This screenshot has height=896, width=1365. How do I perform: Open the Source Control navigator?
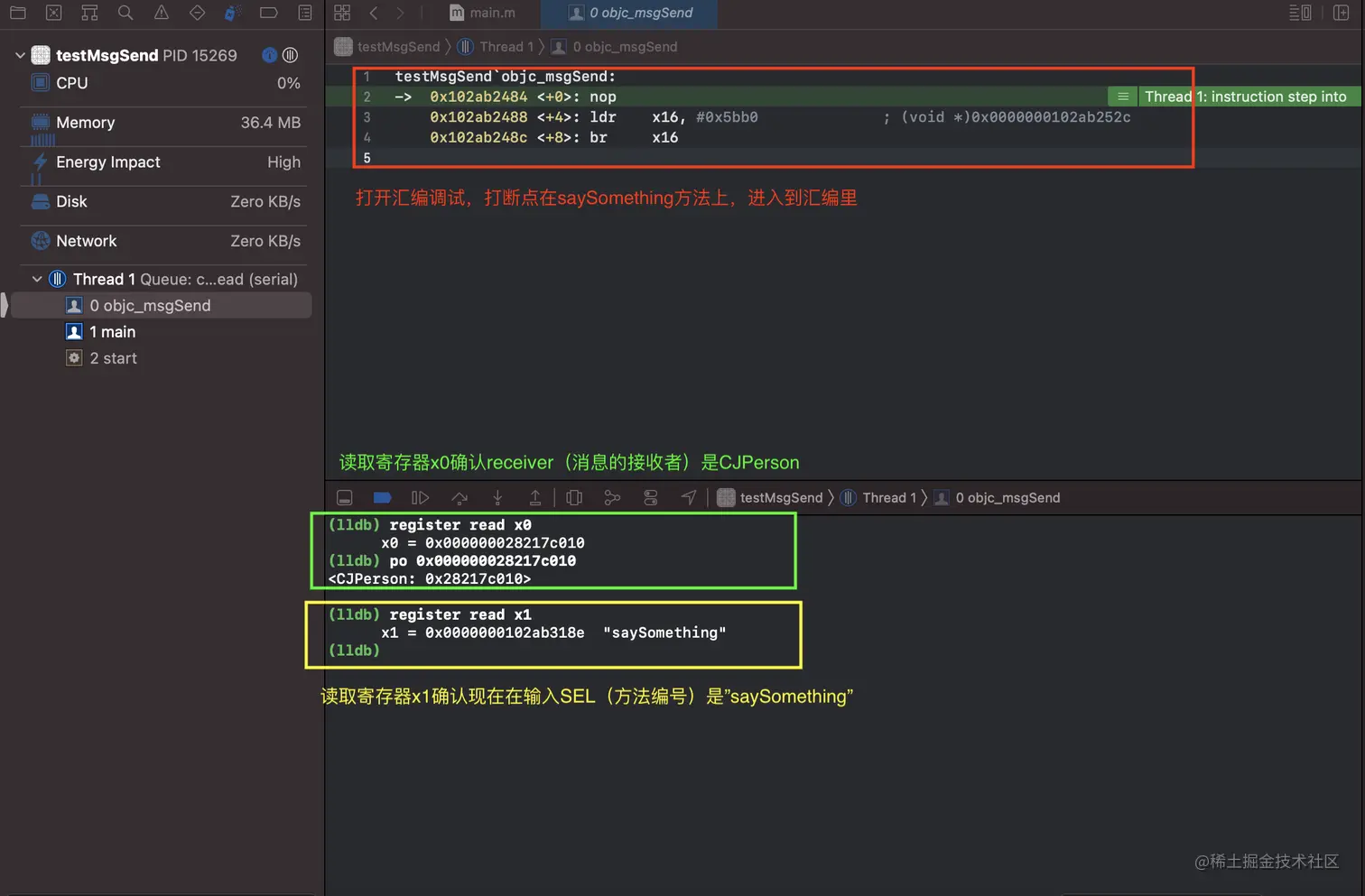(x=53, y=13)
